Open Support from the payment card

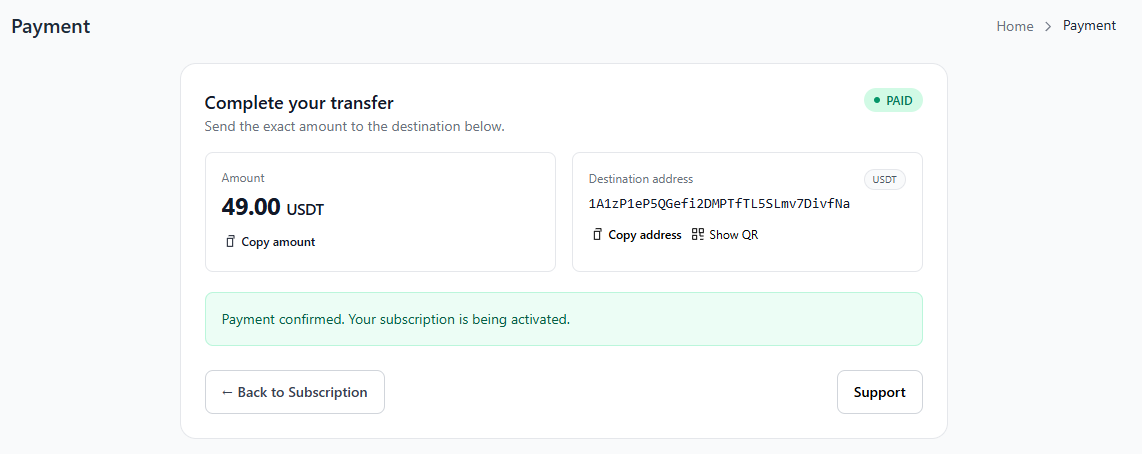pyautogui.click(x=879, y=392)
